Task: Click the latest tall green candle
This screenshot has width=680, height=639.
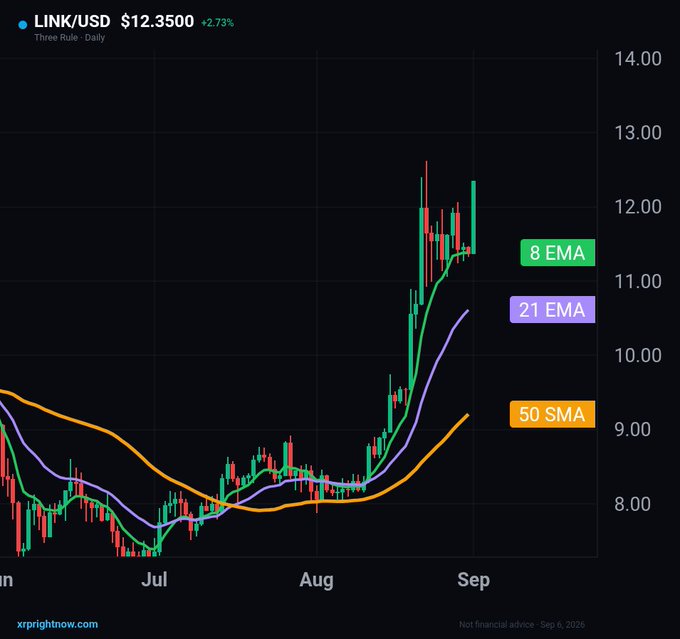Action: point(474,217)
